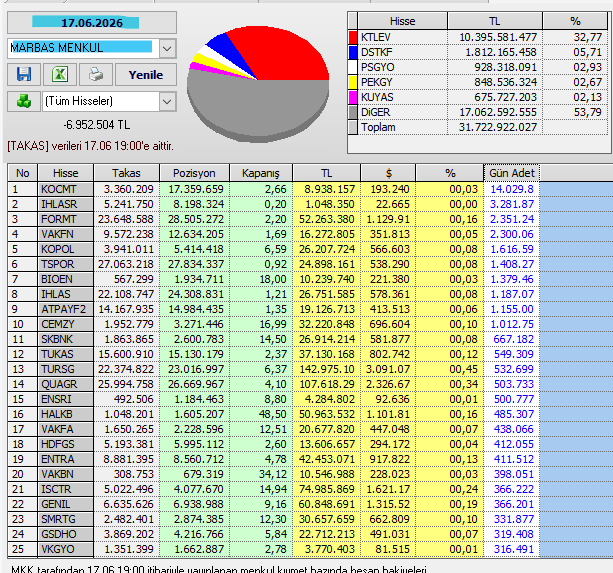This screenshot has width=613, height=573.
Task: Sort by the $ column header
Action: [388, 173]
